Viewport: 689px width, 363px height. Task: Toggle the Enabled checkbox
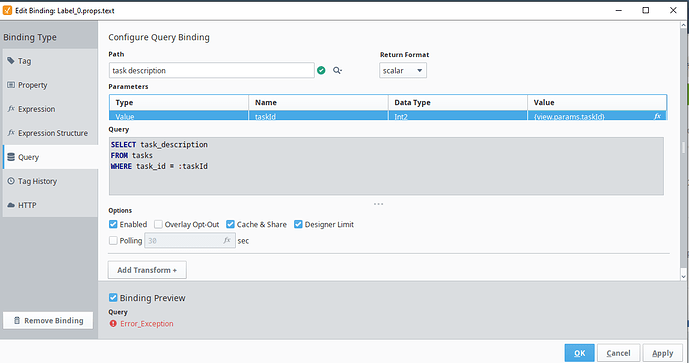[x=113, y=224]
